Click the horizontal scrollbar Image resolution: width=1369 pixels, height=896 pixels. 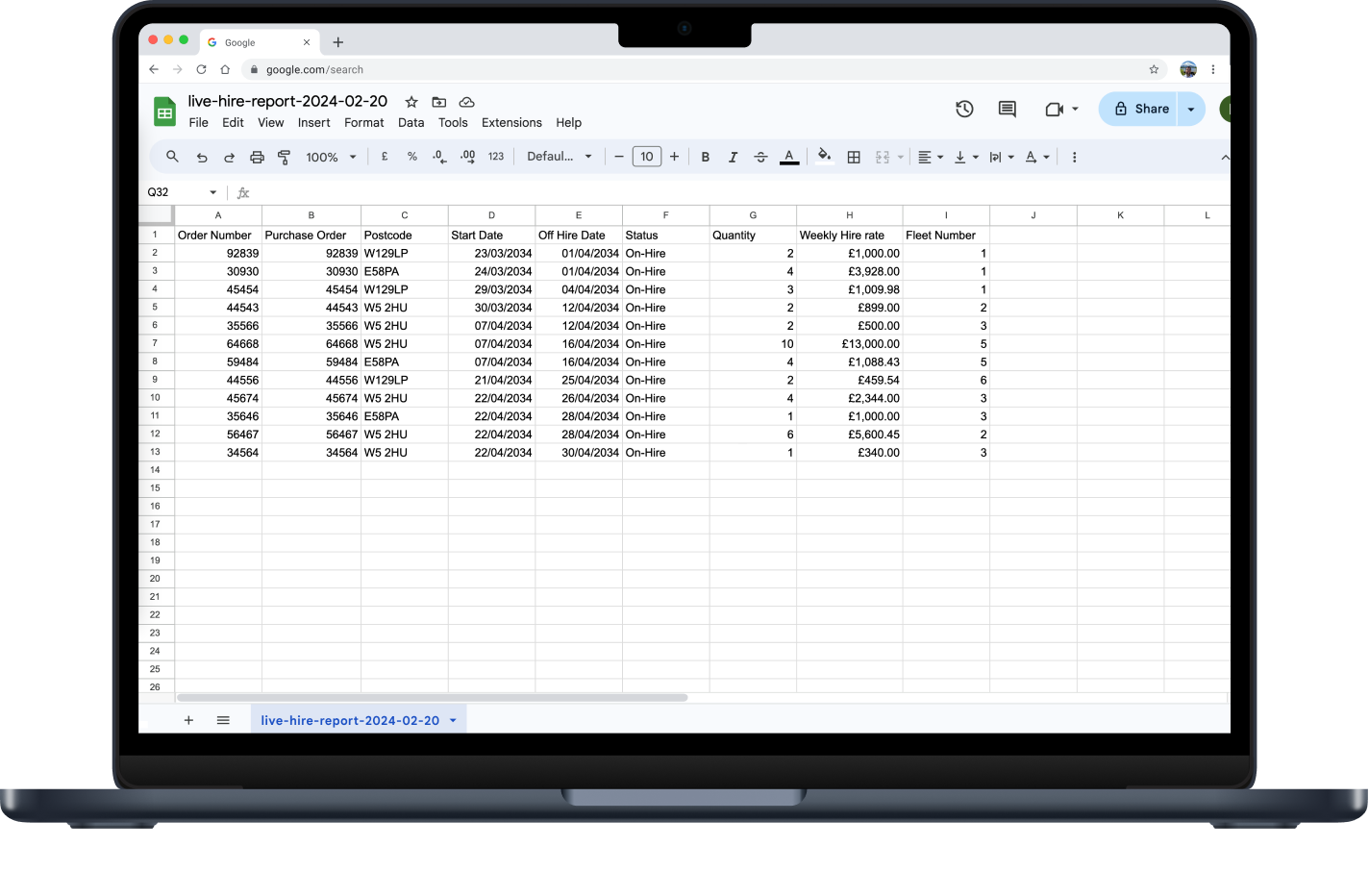point(433,698)
